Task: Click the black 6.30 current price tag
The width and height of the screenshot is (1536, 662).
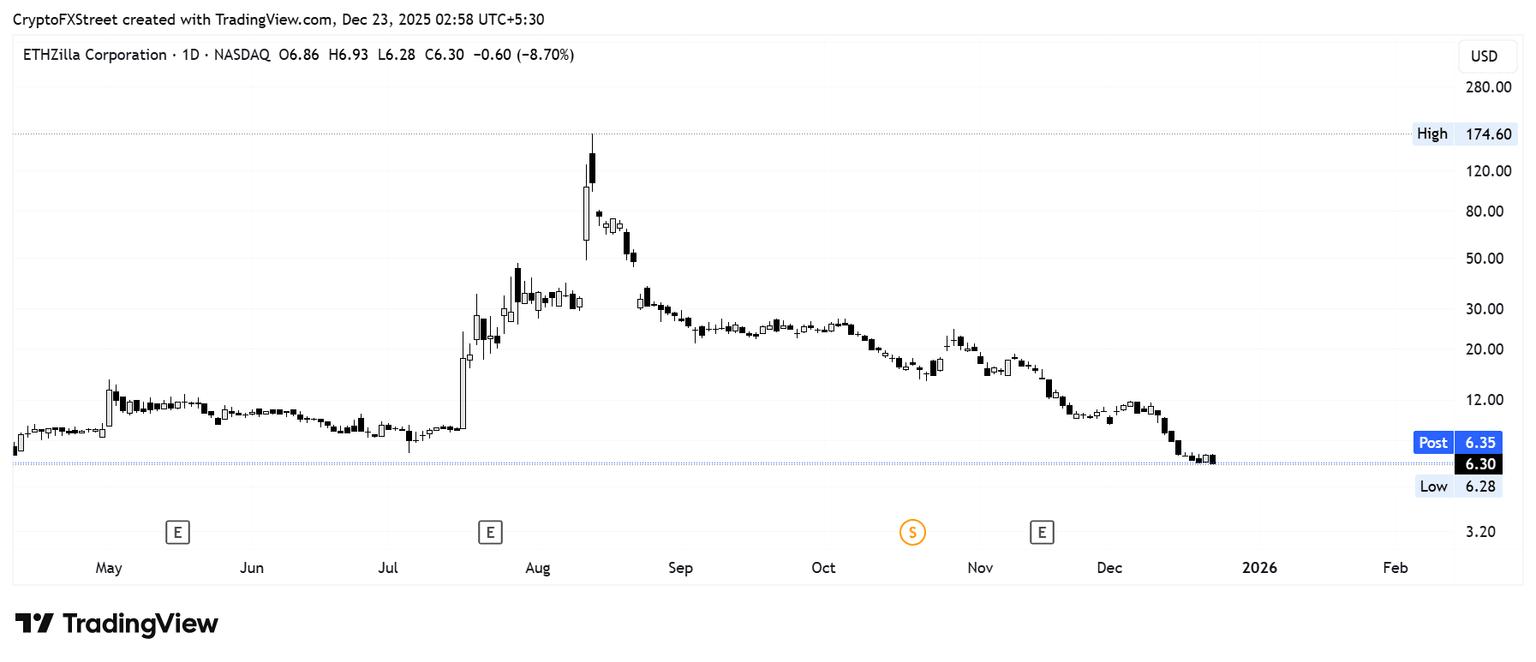Action: (x=1480, y=464)
